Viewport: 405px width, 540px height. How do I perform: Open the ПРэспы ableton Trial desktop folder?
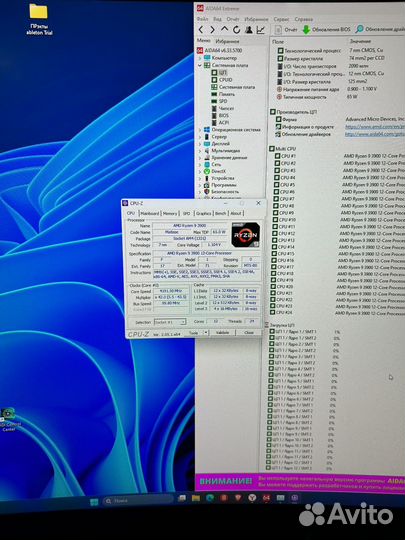pyautogui.click(x=39, y=20)
